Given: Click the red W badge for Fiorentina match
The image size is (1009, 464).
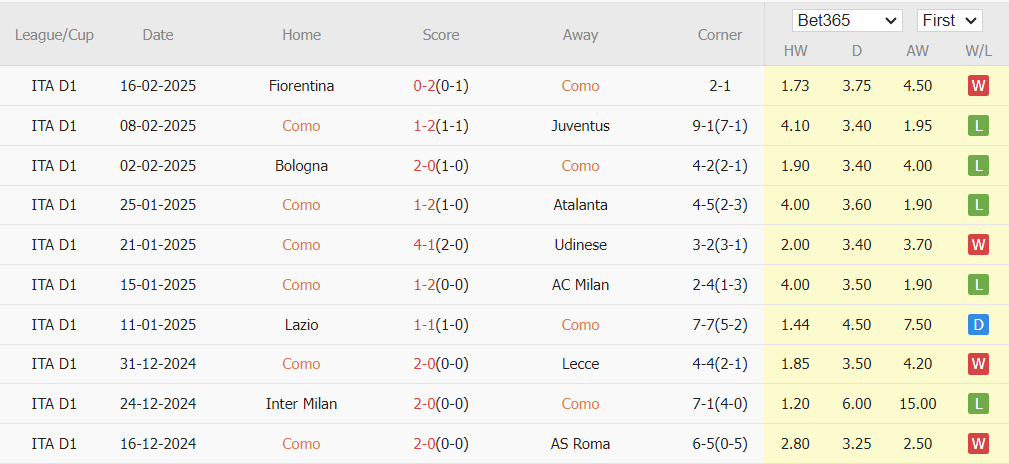Looking at the screenshot, I should point(978,86).
